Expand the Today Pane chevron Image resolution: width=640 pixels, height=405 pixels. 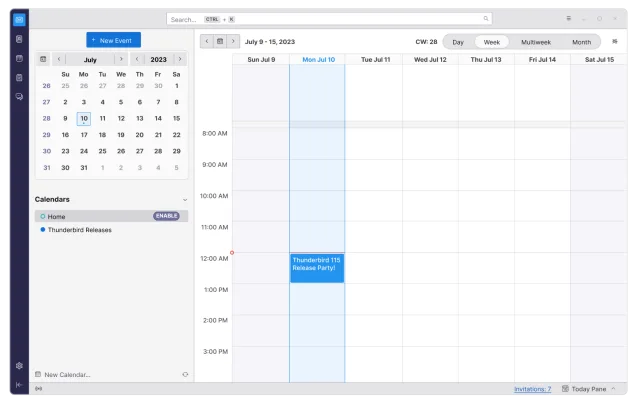(613, 389)
